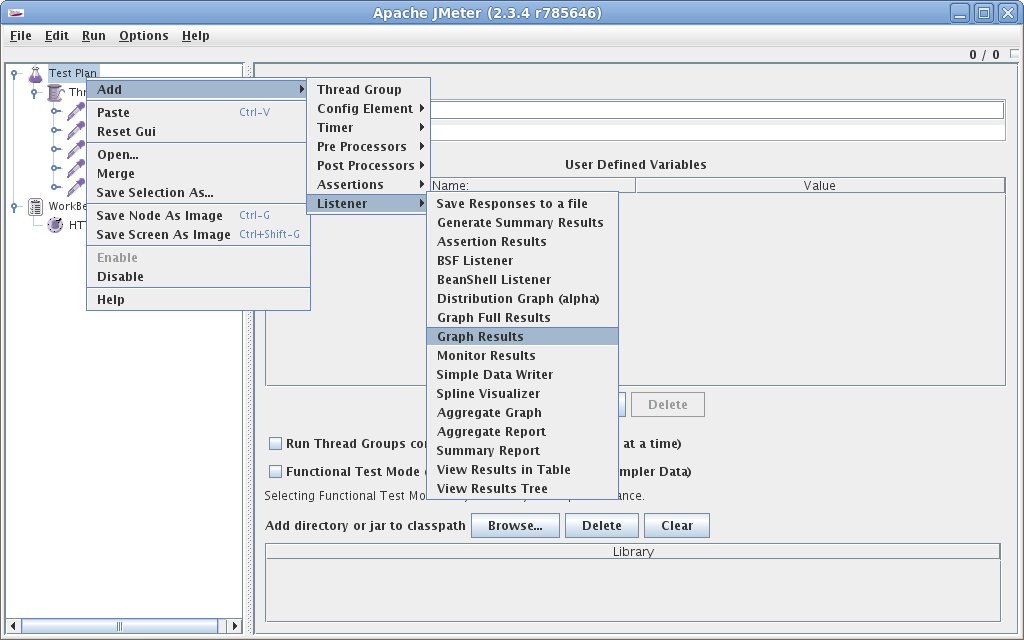Select Summary Report listener
Screen dimensions: 1024x640
point(522,451)
